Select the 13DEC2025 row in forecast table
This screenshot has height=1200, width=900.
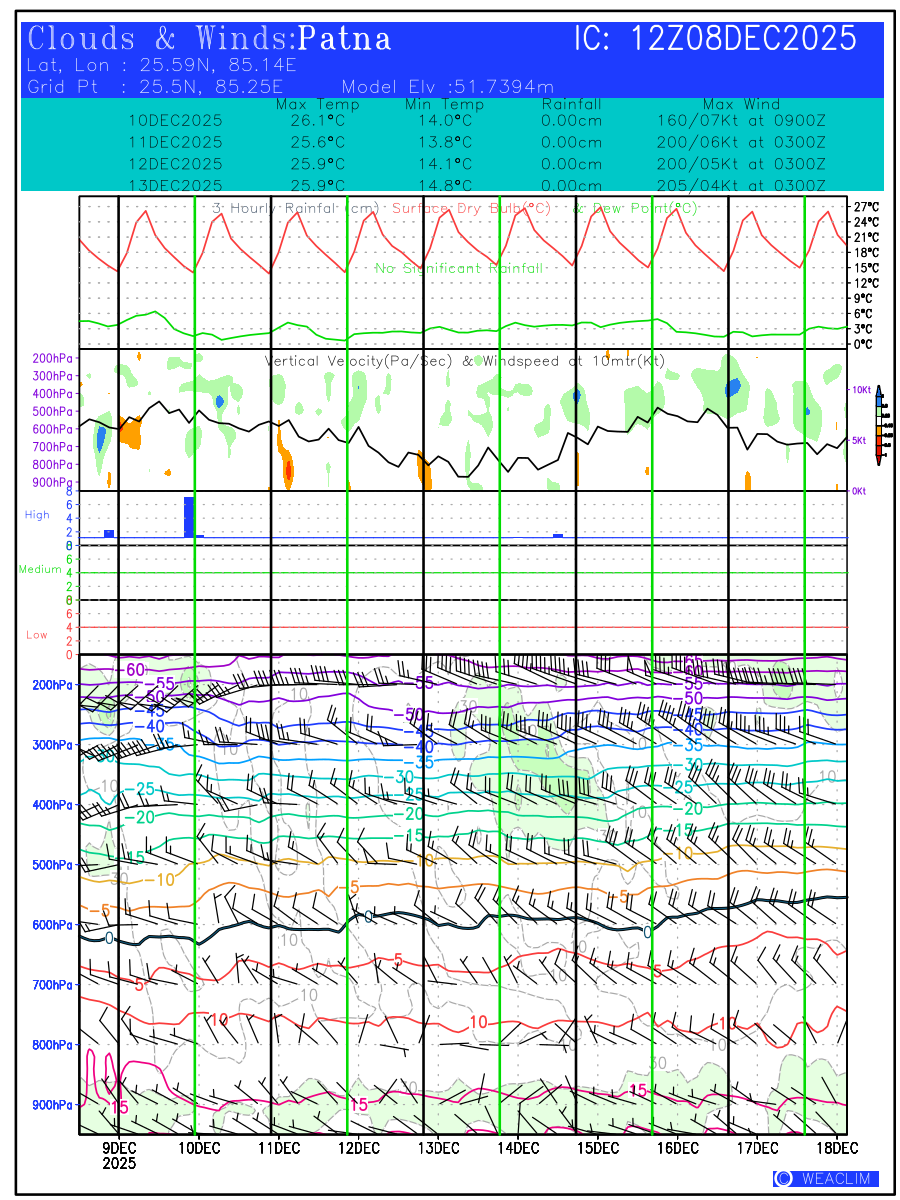pos(176,185)
